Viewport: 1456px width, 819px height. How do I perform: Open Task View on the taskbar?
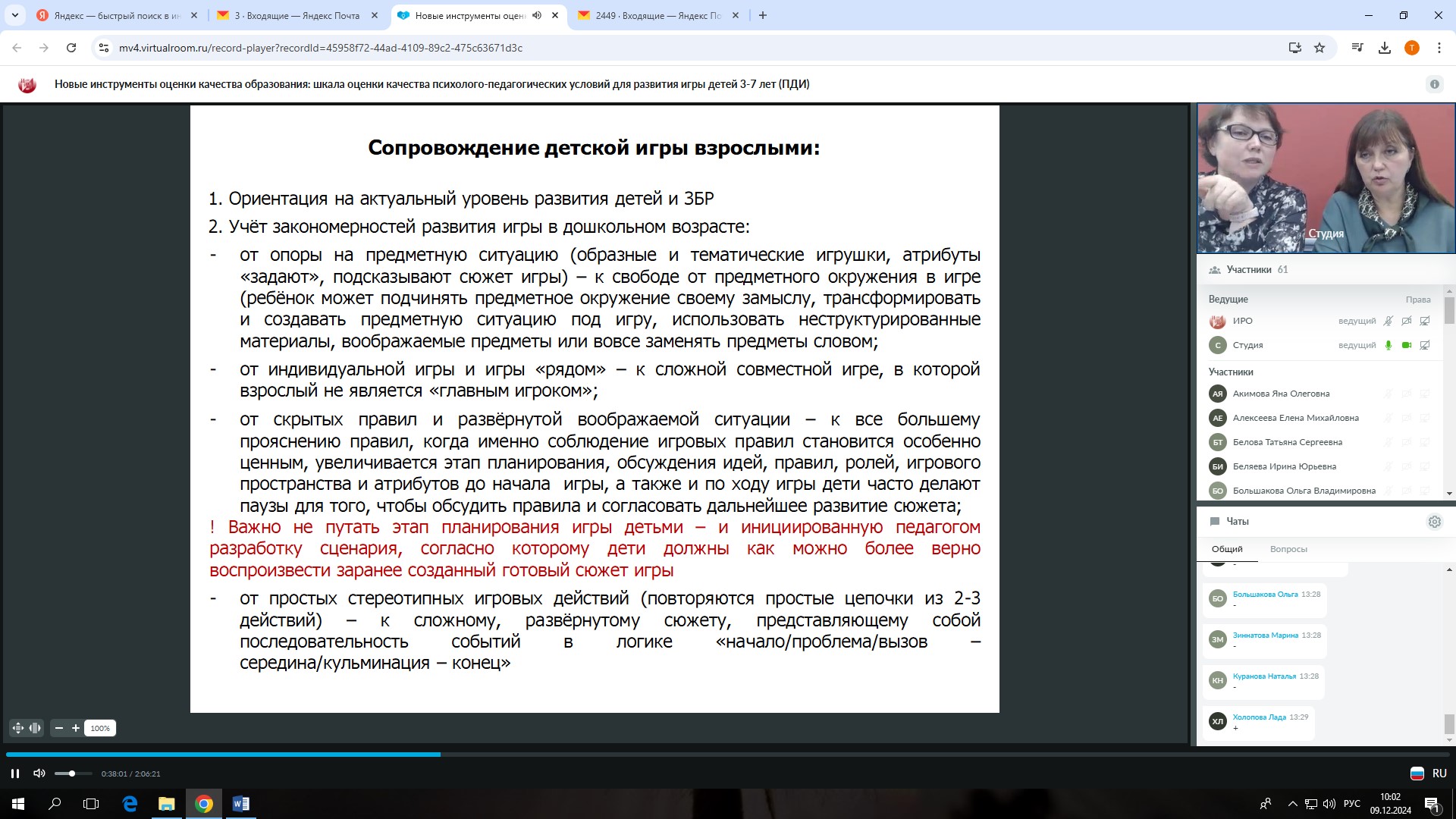pos(91,804)
